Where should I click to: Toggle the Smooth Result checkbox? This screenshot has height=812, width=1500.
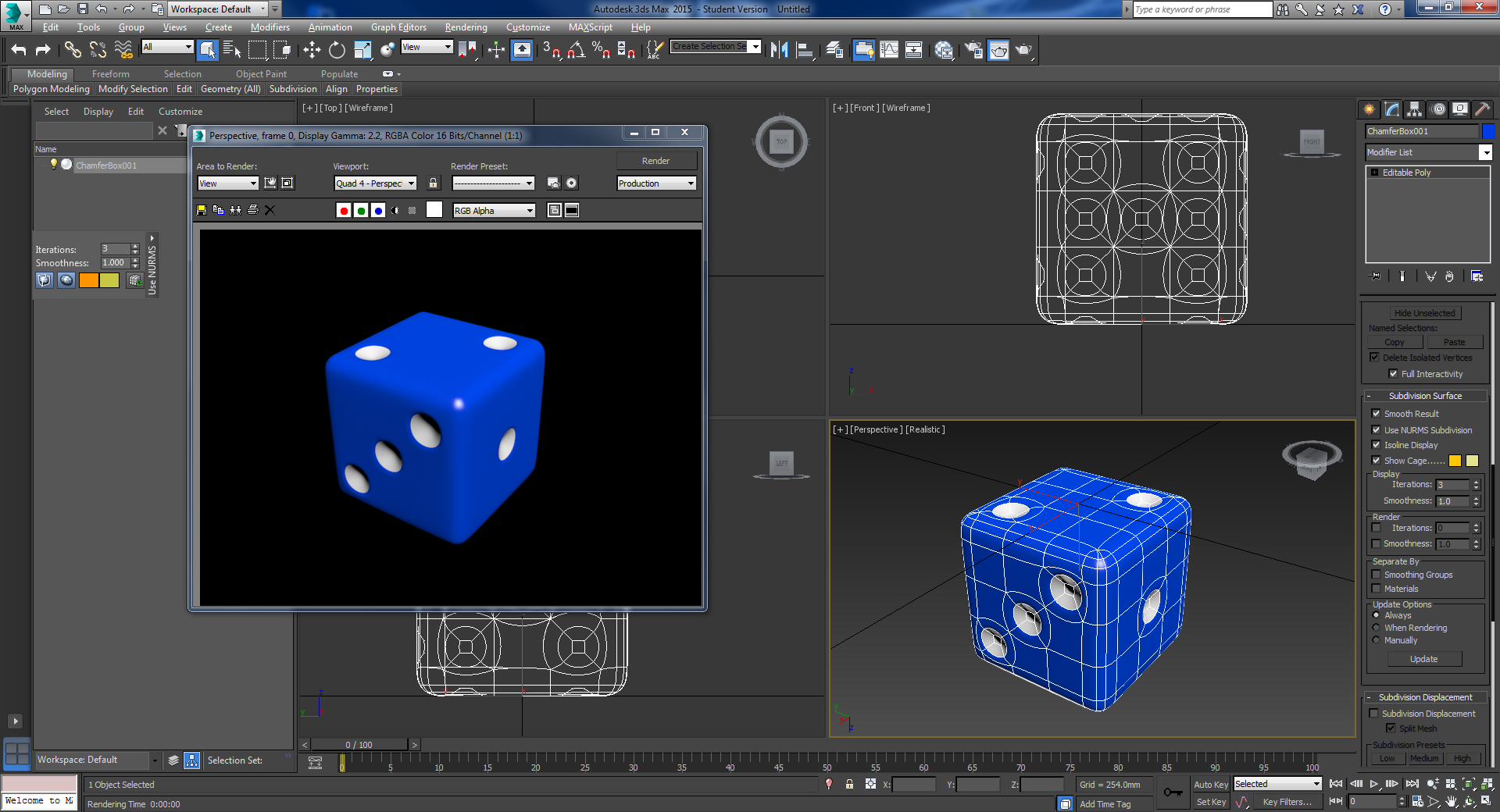point(1376,414)
